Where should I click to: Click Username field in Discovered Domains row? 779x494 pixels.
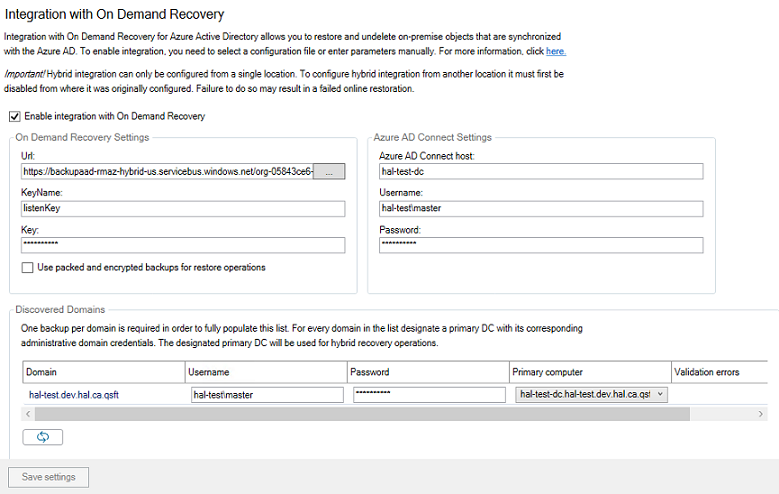(x=266, y=394)
